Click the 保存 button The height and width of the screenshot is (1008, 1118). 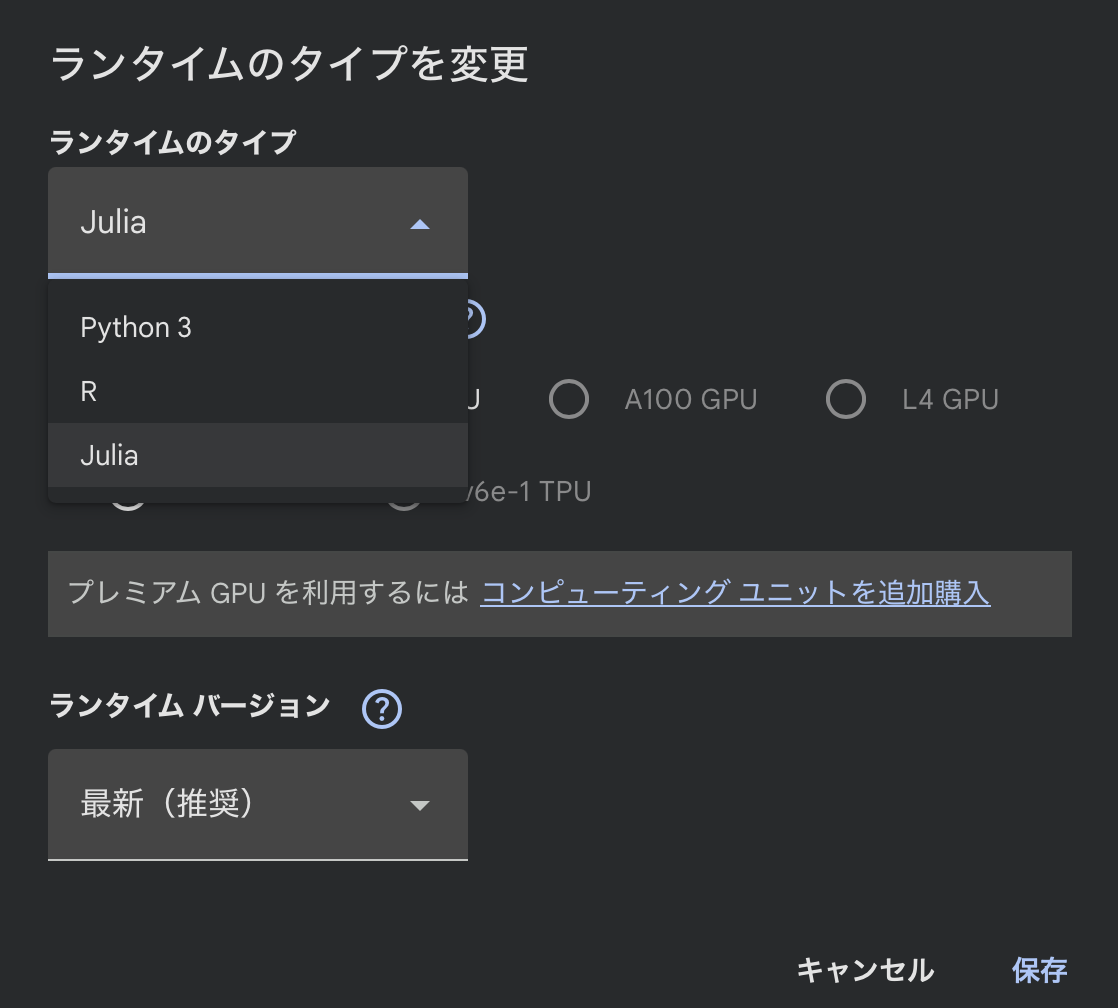[1039, 970]
